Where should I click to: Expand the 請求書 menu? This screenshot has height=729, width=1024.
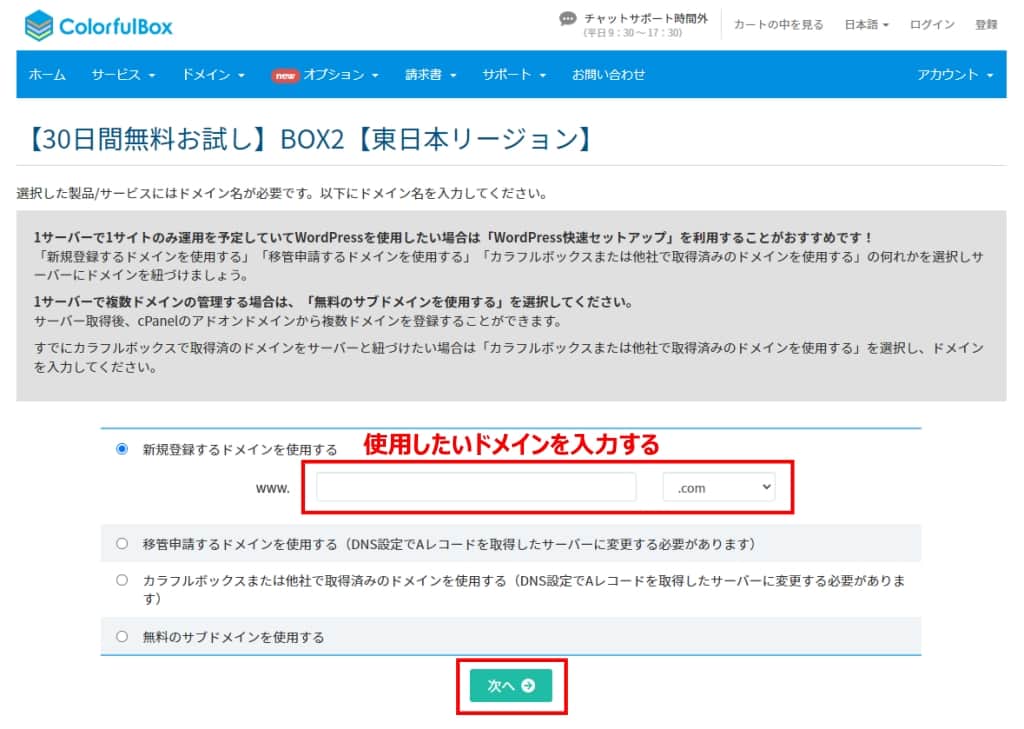(x=430, y=75)
